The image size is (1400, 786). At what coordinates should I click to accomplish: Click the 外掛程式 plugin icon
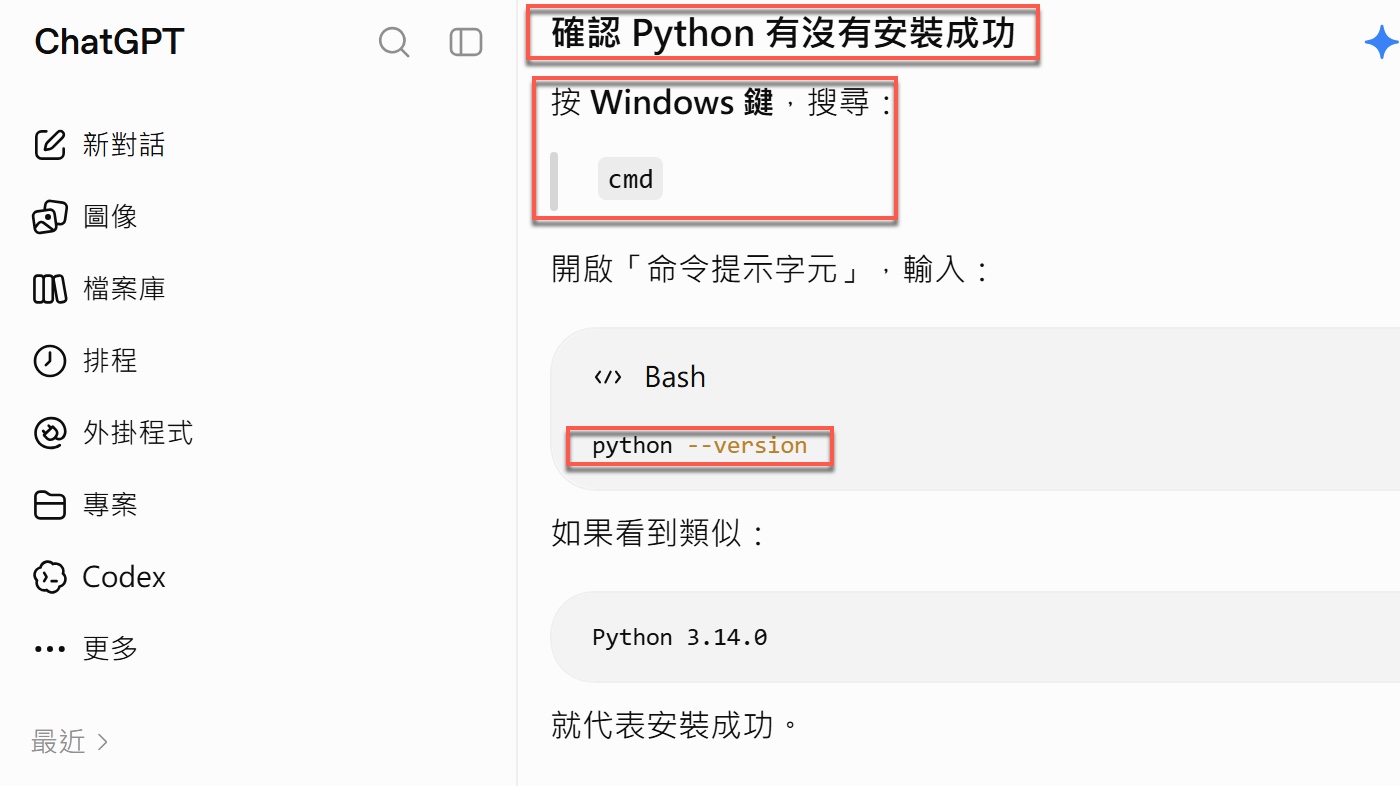click(50, 433)
